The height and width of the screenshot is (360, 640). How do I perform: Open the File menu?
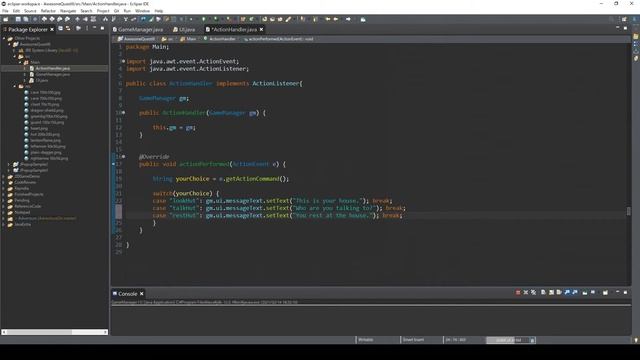coord(5,11)
